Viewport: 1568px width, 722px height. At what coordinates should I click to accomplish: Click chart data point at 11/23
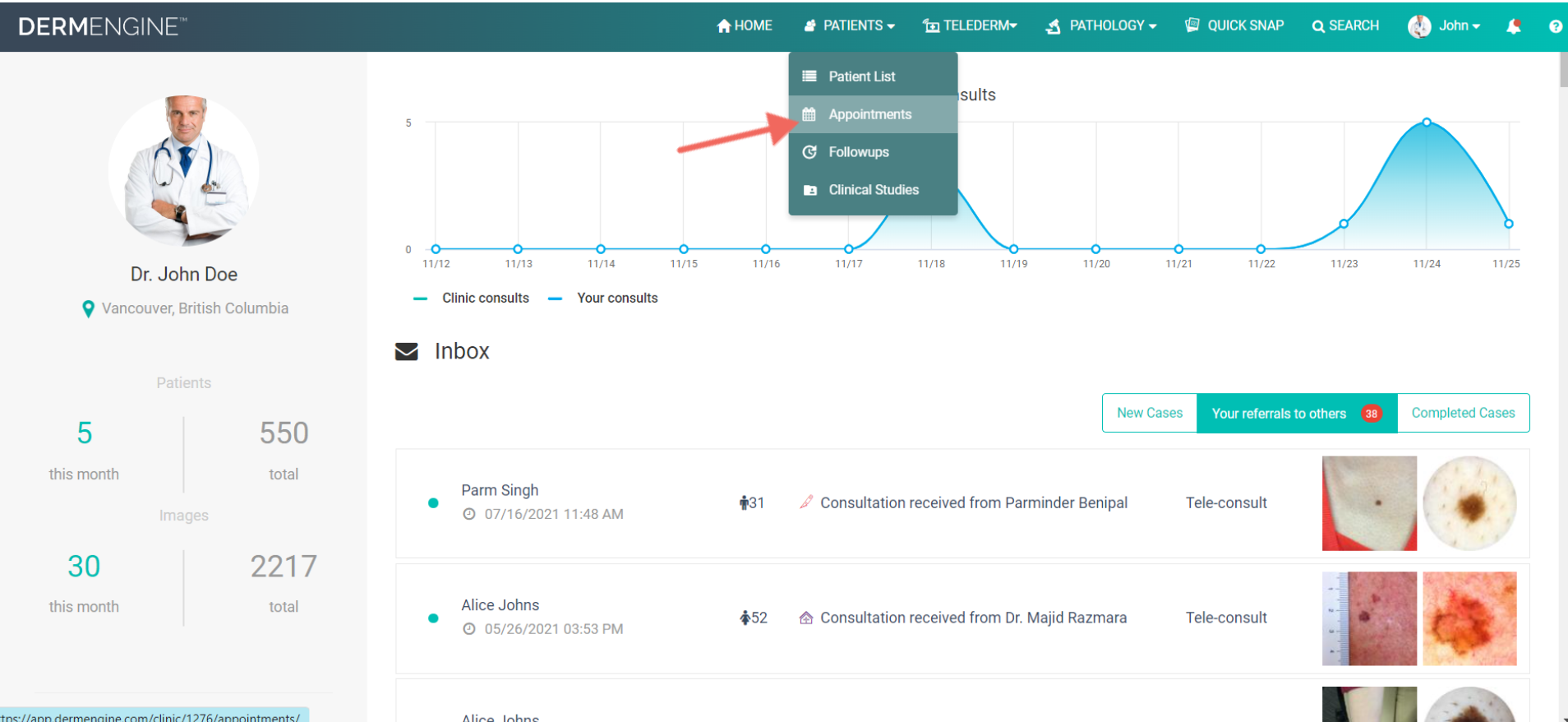1344,224
